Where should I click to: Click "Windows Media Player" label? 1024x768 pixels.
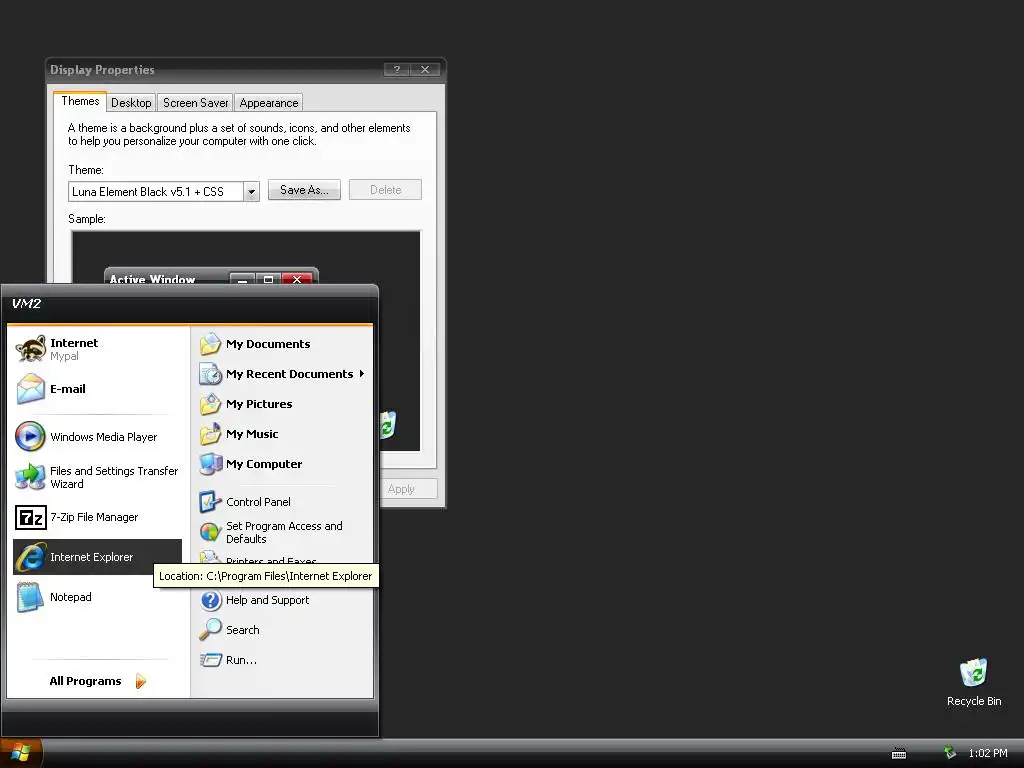pos(104,437)
